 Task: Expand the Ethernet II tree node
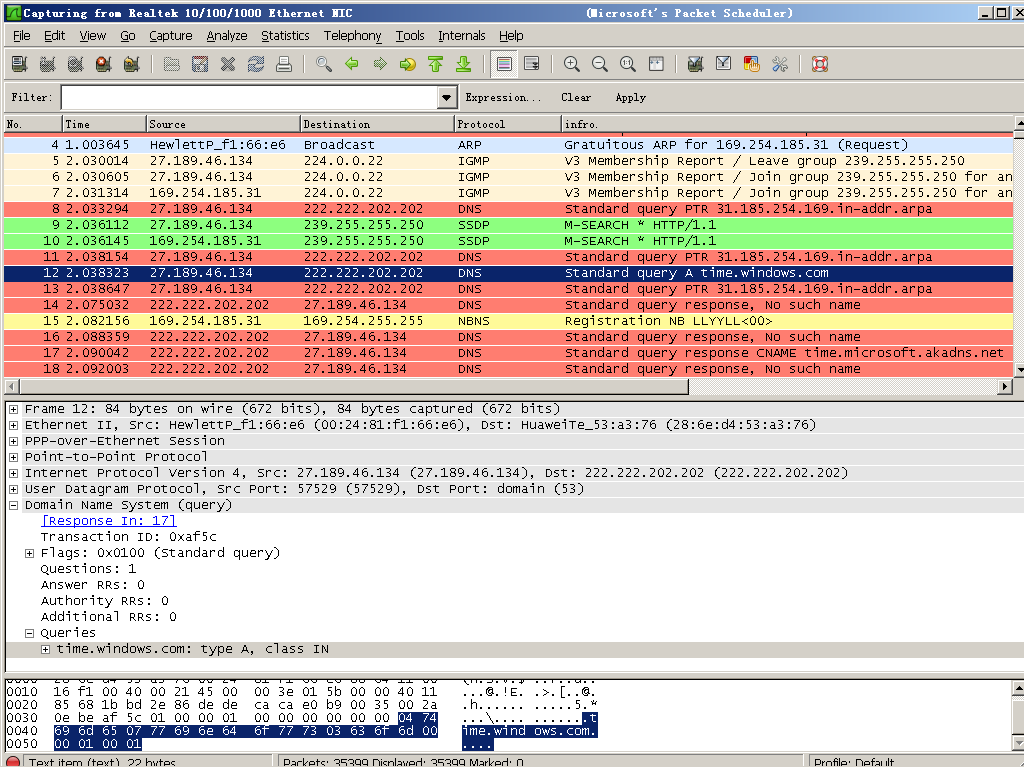(13, 425)
